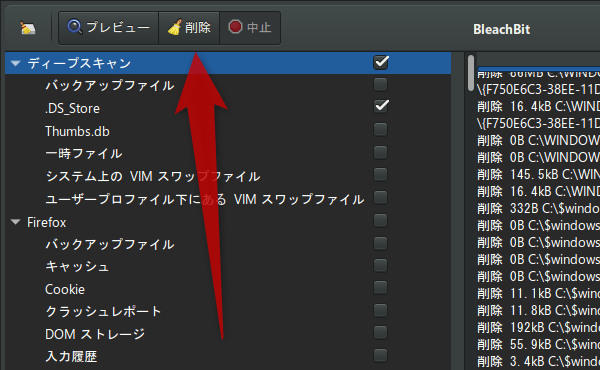Select the Firefox tree row label
This screenshot has width=600, height=370.
pos(46,222)
